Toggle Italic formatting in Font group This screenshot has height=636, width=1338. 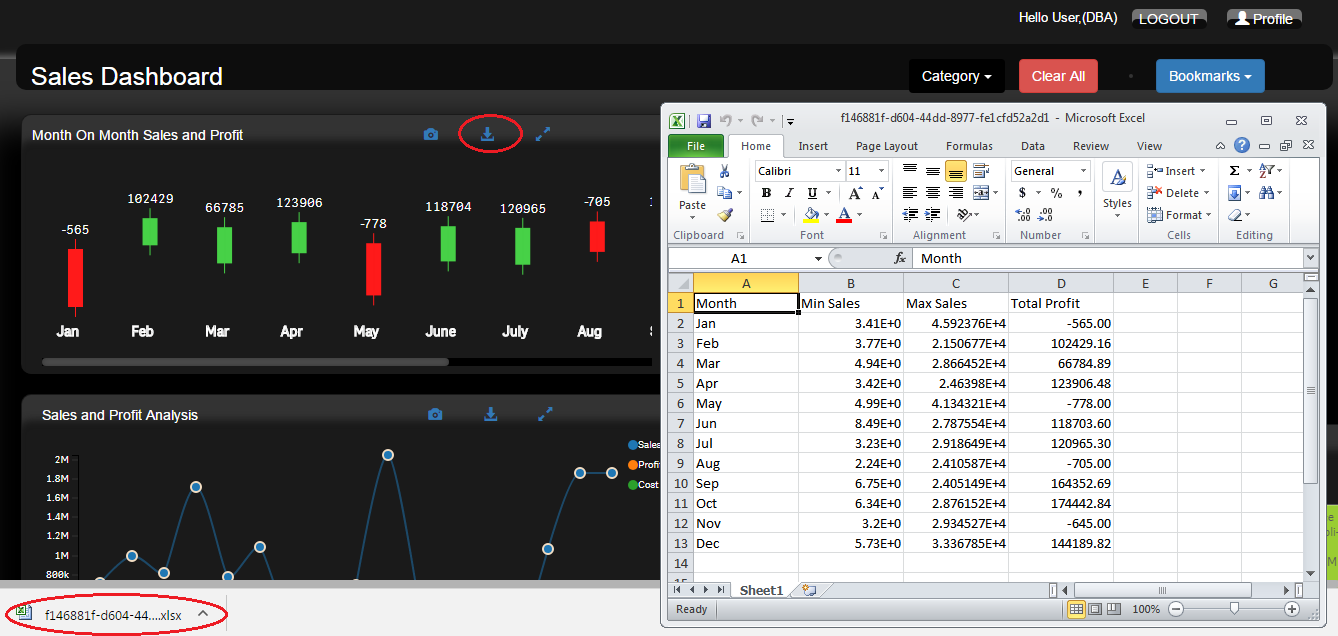click(x=789, y=193)
